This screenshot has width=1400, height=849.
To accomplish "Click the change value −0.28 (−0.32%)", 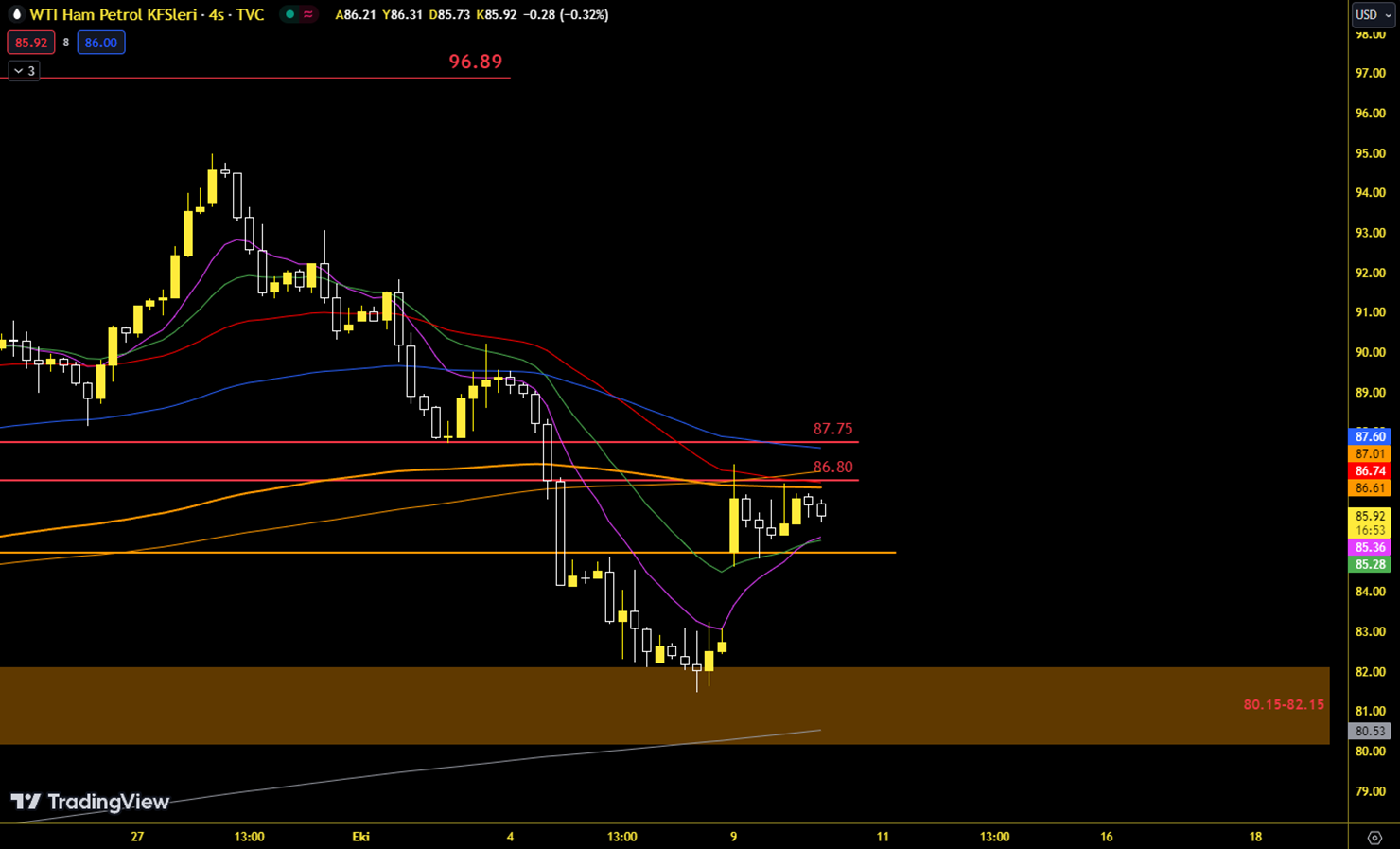I will point(565,15).
